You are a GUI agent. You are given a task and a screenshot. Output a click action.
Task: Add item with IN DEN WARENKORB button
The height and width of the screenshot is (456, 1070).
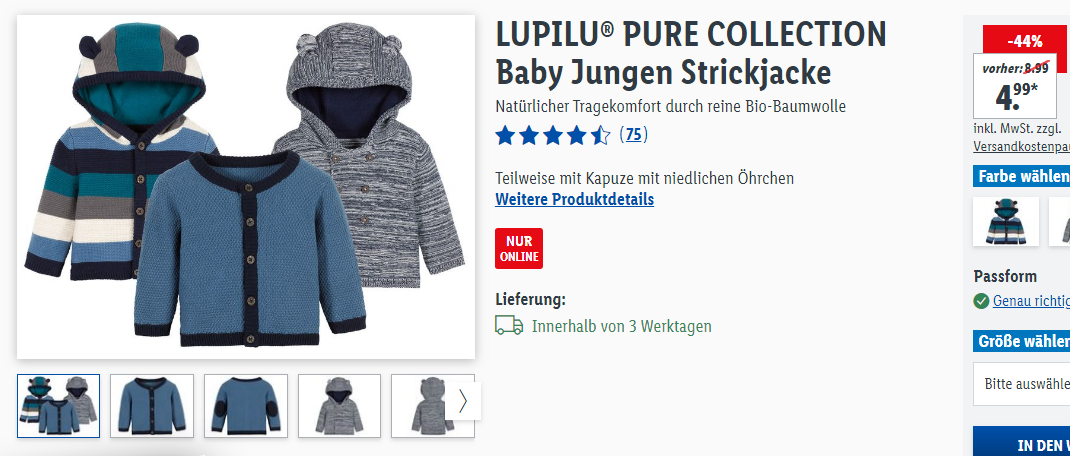point(1022,442)
